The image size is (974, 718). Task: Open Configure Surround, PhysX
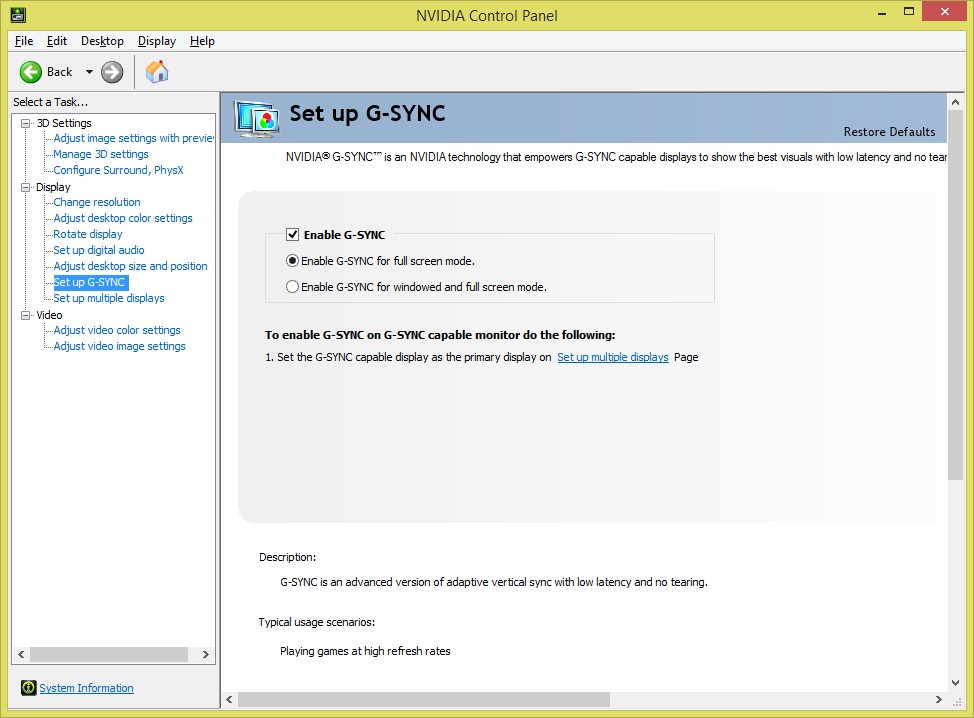click(118, 170)
